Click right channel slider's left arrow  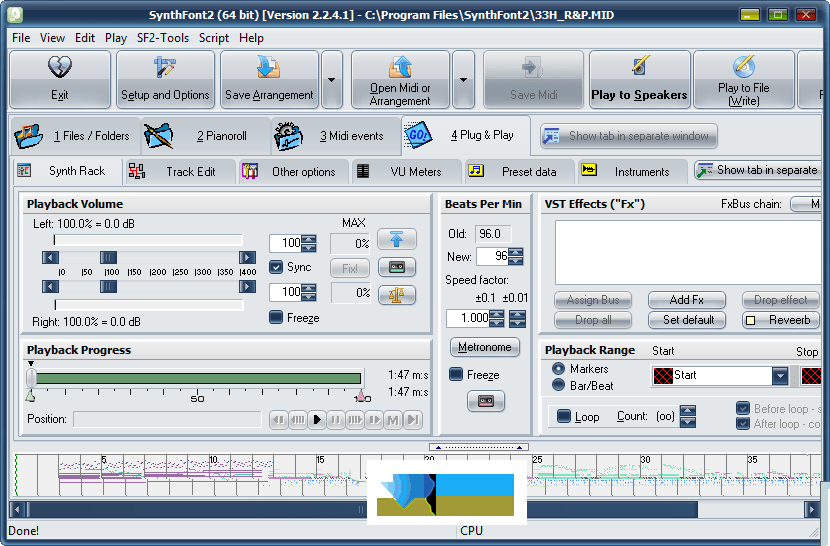(x=50, y=287)
